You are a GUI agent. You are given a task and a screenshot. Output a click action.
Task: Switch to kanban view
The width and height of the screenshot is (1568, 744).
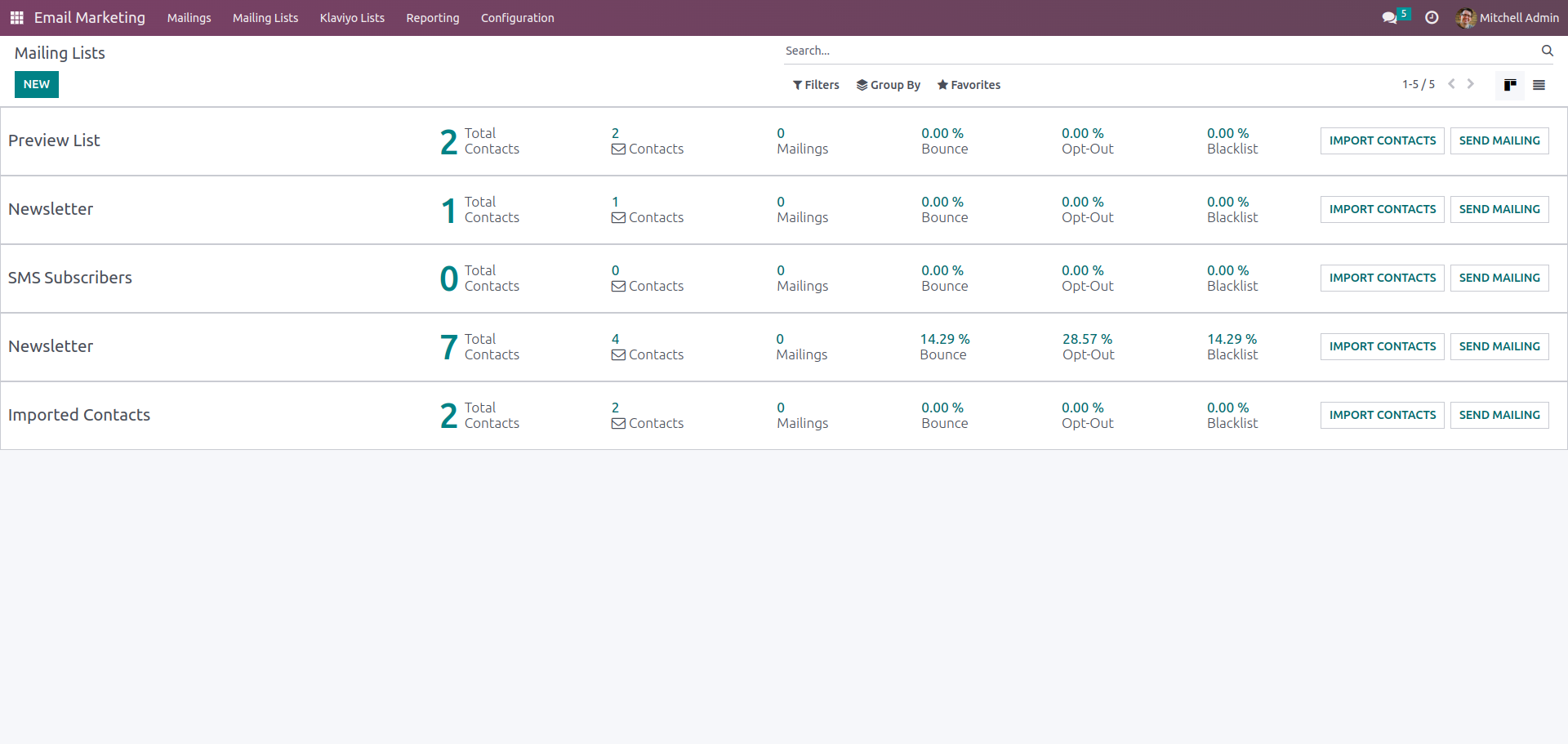(x=1510, y=85)
